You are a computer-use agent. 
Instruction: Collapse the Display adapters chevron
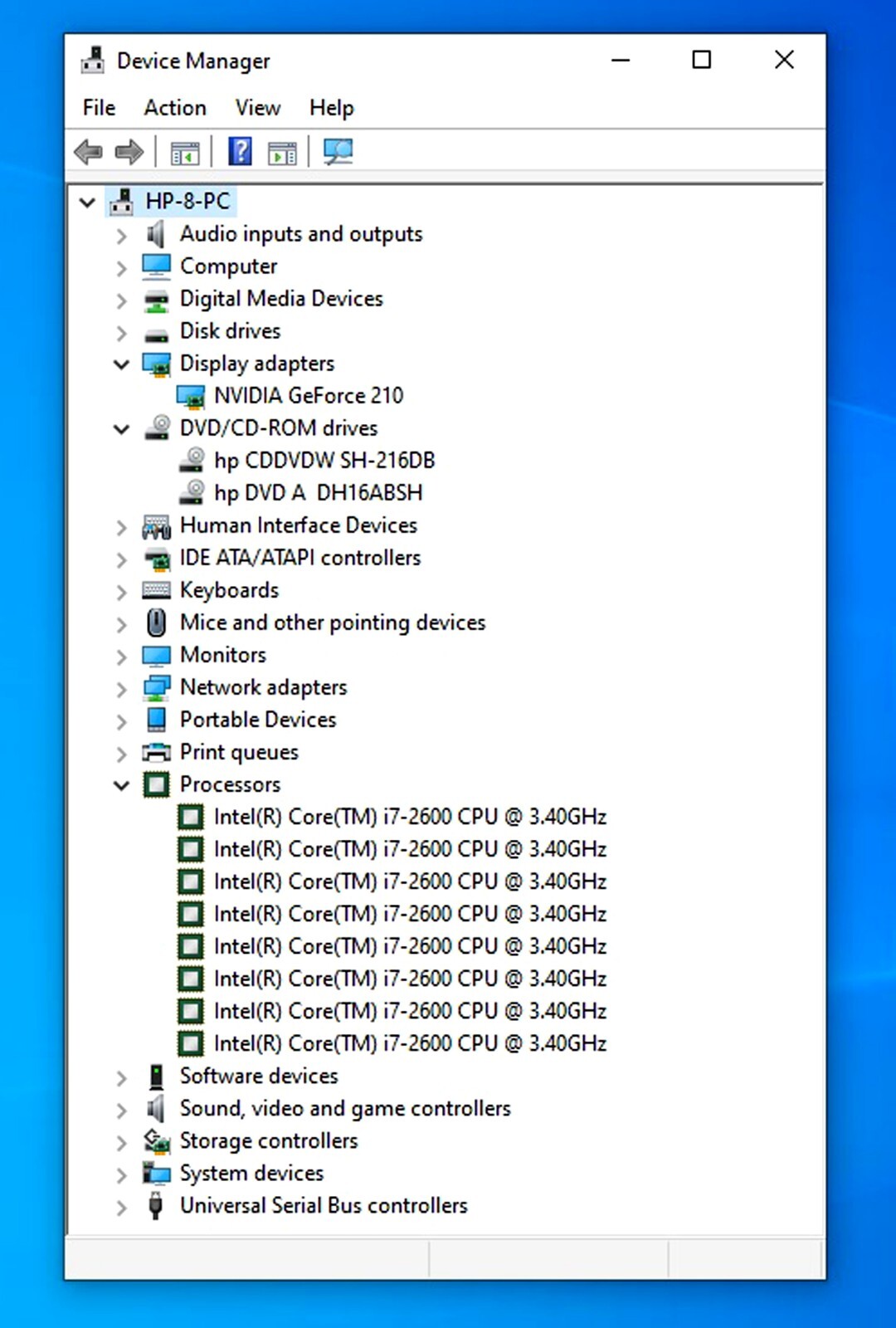(122, 364)
